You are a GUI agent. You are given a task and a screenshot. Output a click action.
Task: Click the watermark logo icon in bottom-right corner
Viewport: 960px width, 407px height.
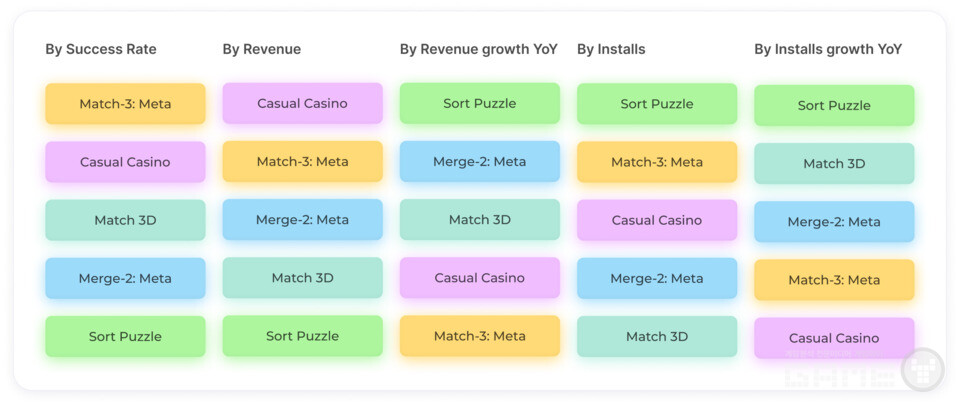point(922,368)
